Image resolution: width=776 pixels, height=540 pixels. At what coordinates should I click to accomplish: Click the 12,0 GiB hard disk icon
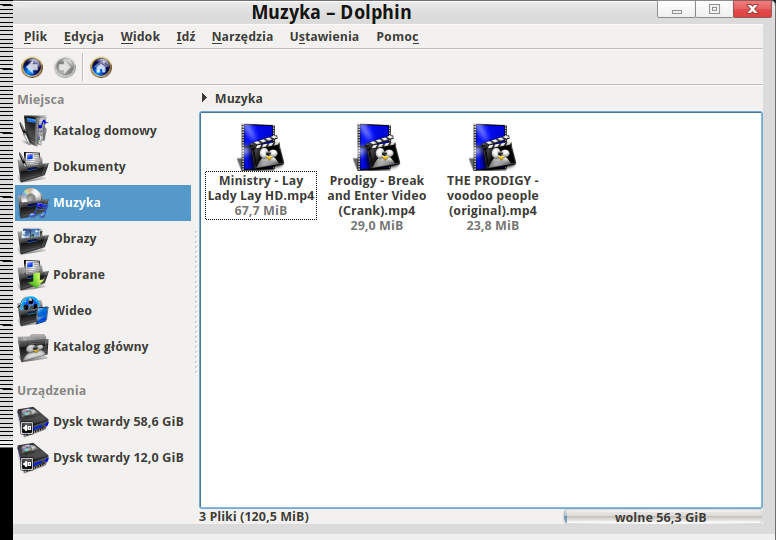33,458
